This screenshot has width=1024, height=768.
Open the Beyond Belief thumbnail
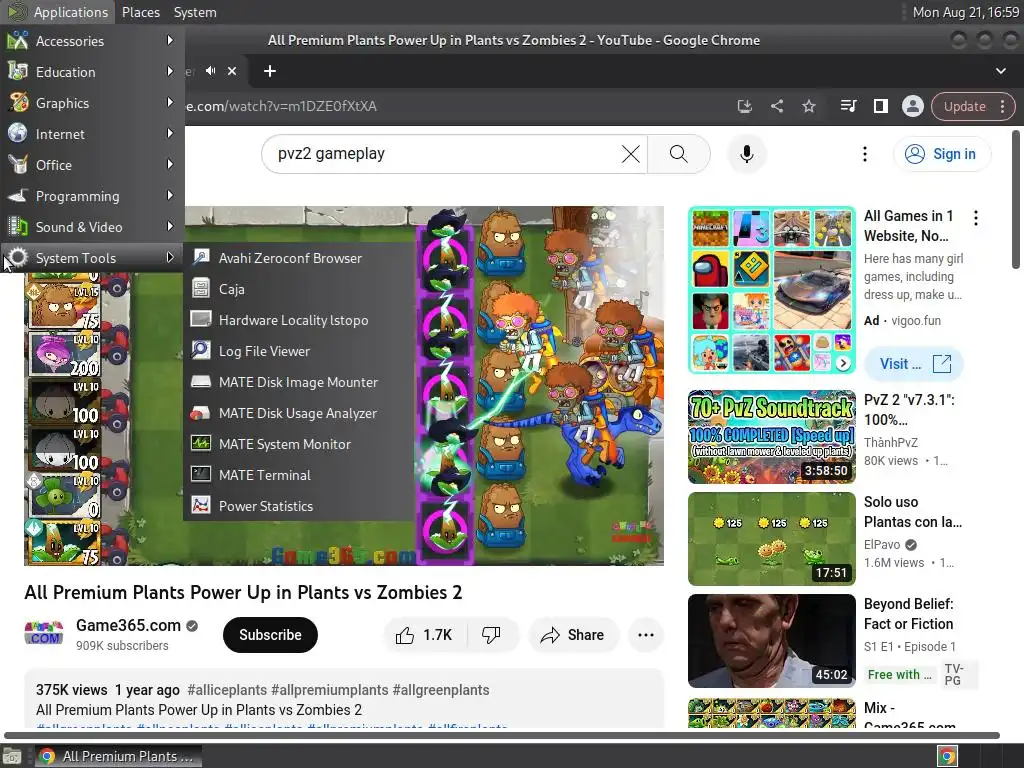coord(771,641)
